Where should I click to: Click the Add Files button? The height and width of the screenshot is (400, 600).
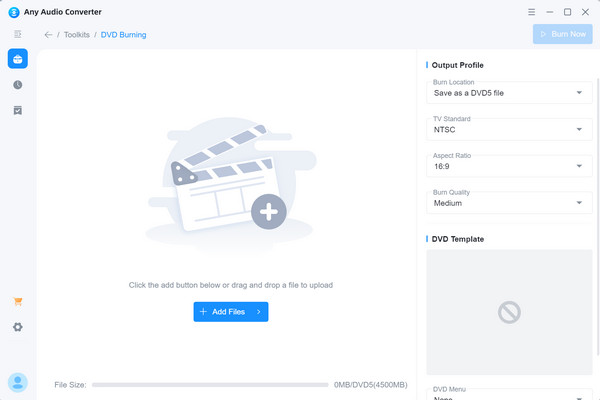[x=231, y=312]
